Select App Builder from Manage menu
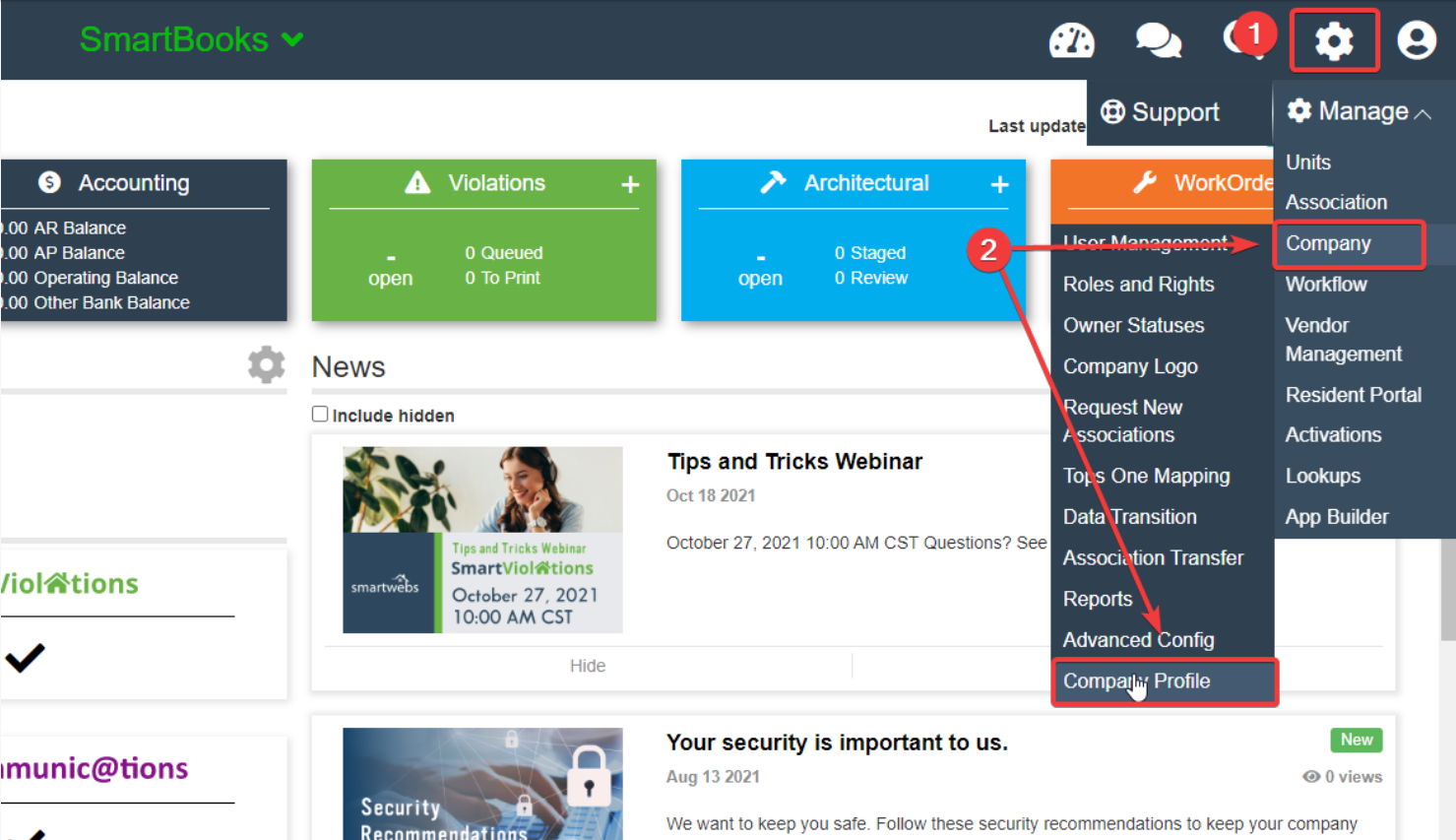 (x=1336, y=517)
